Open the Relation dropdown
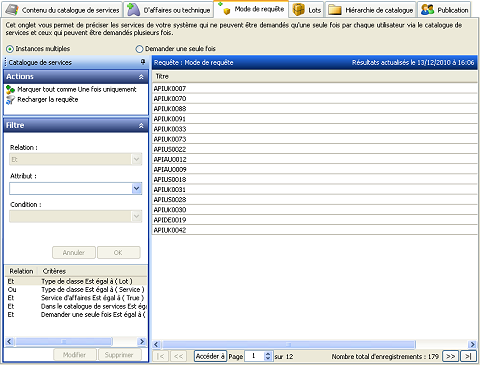 (136, 159)
